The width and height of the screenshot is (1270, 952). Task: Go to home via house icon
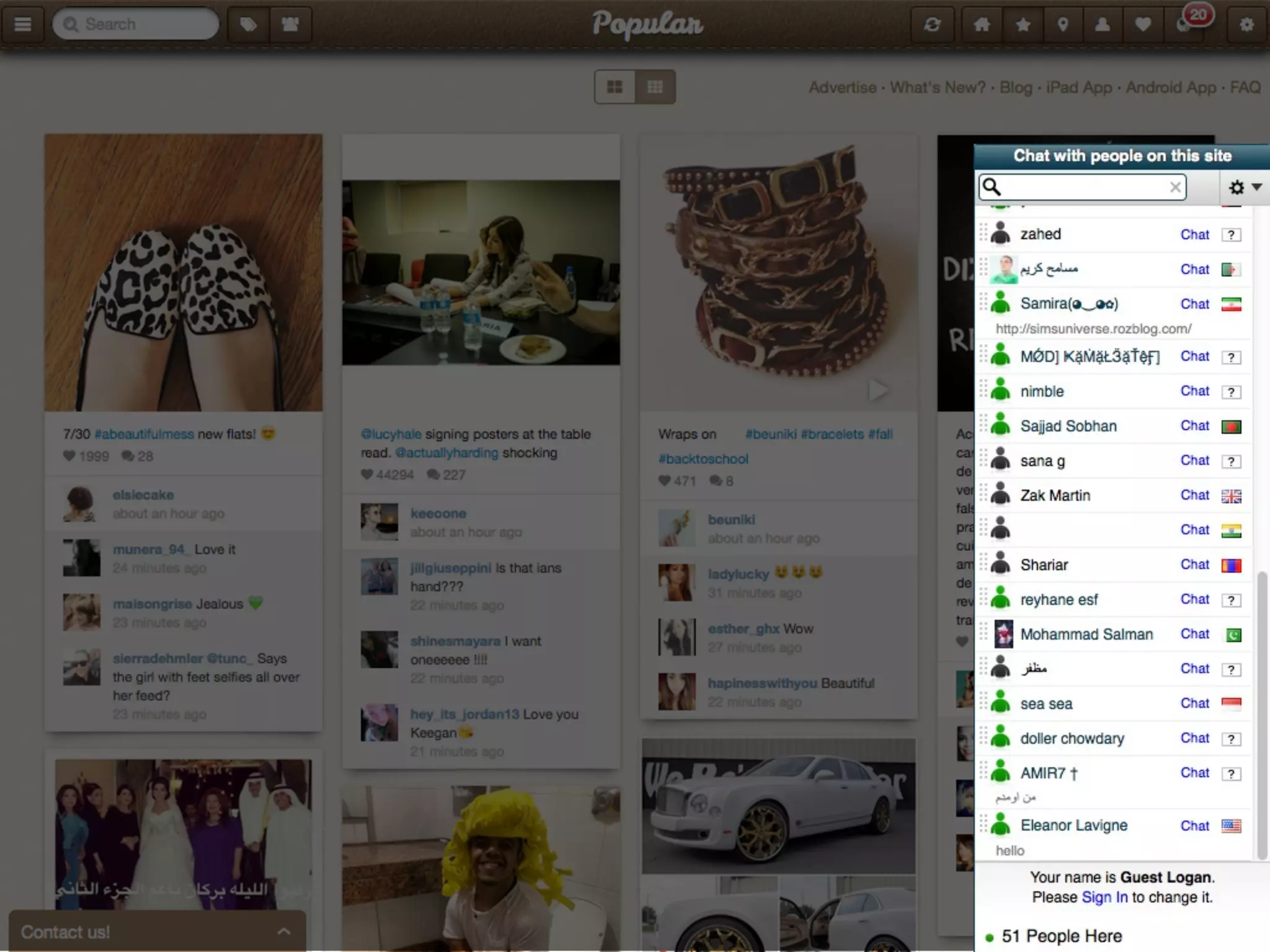click(x=982, y=24)
